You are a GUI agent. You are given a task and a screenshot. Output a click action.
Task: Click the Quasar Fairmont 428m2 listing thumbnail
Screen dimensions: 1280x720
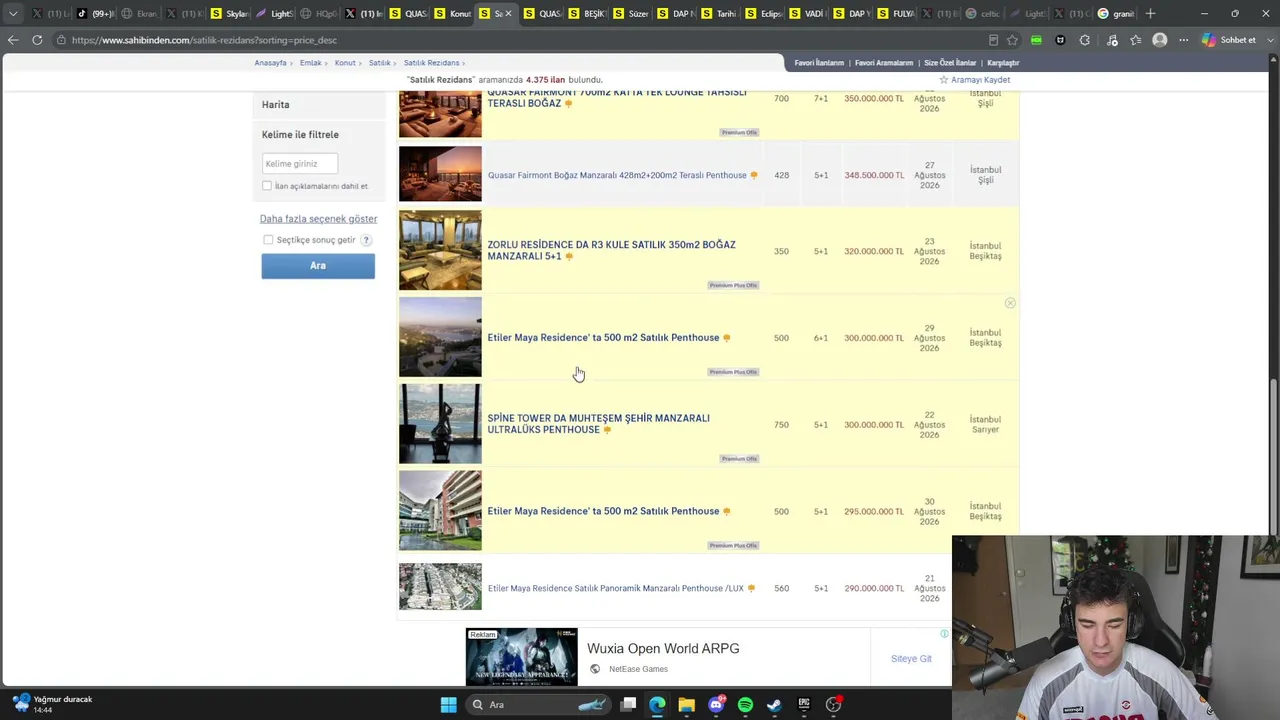tap(440, 174)
